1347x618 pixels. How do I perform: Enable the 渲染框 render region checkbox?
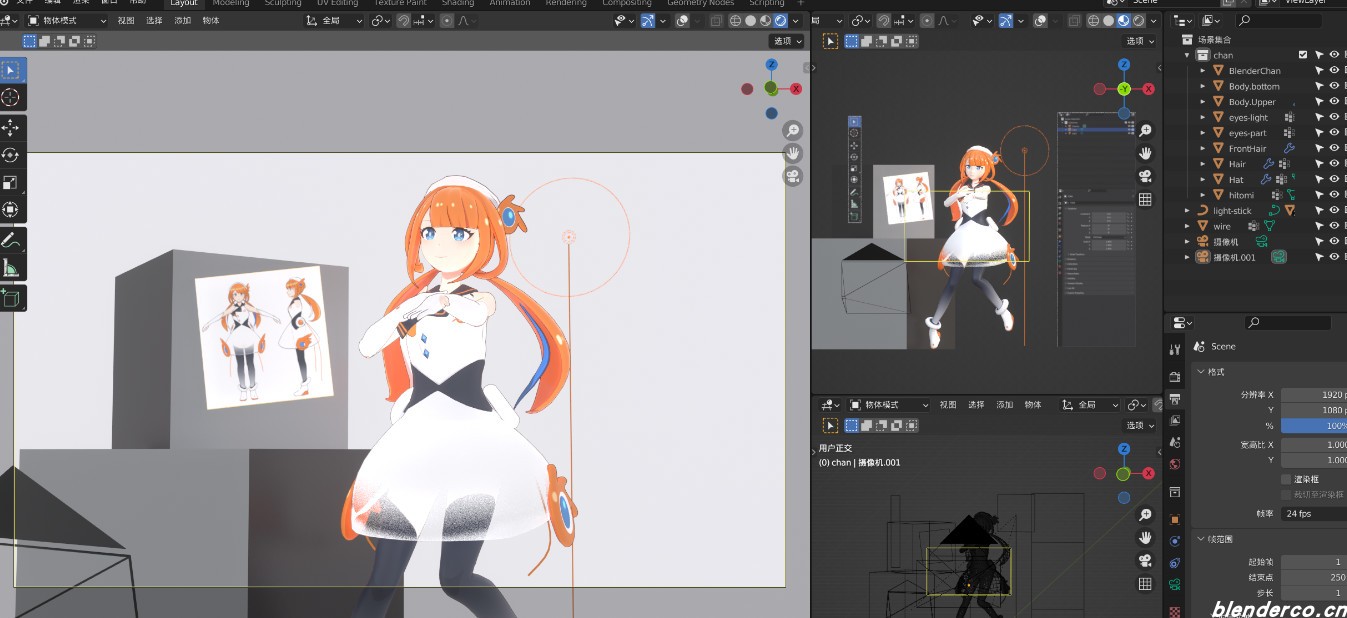[x=1286, y=480]
